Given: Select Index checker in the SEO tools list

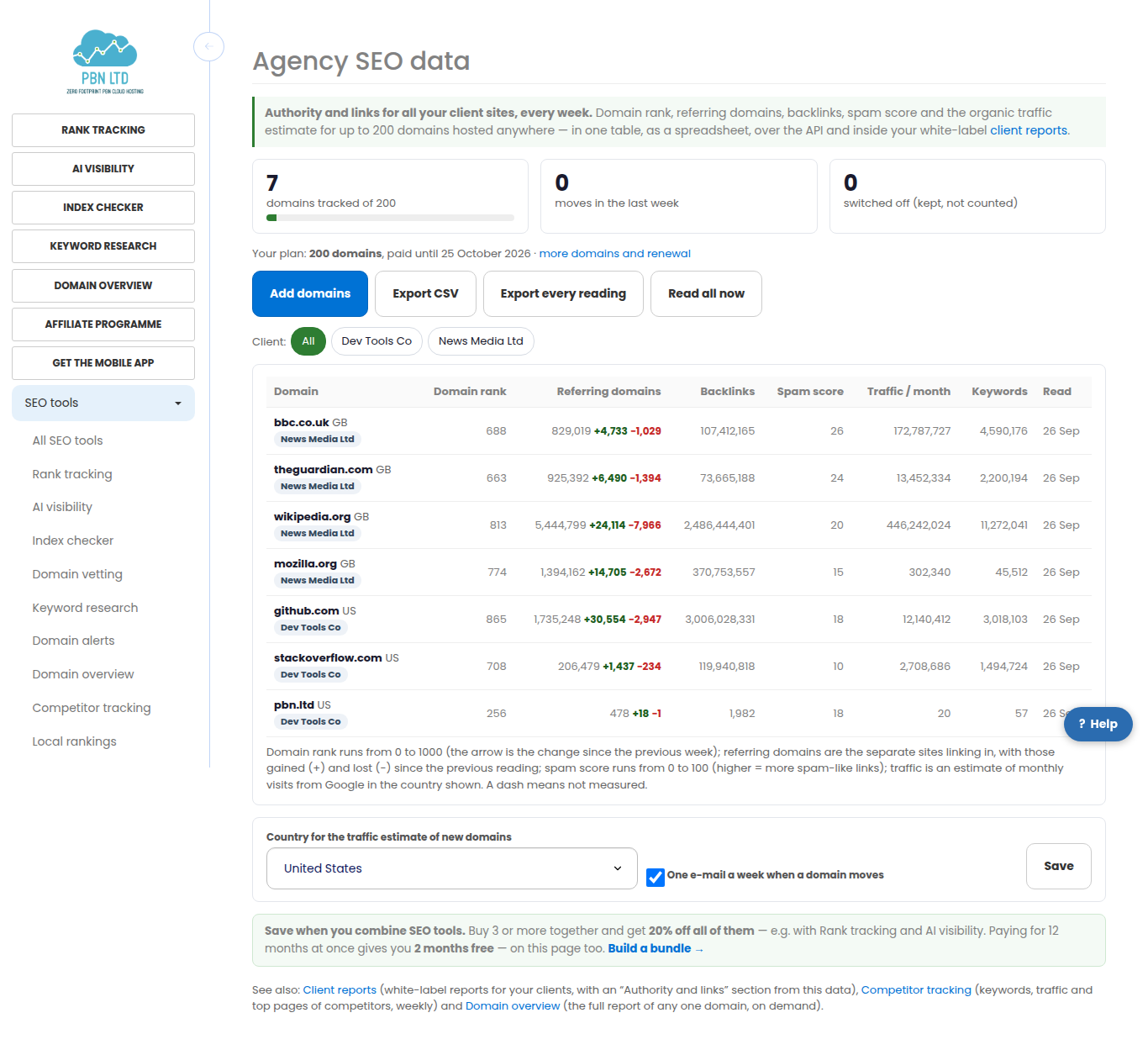Looking at the screenshot, I should click(x=72, y=541).
